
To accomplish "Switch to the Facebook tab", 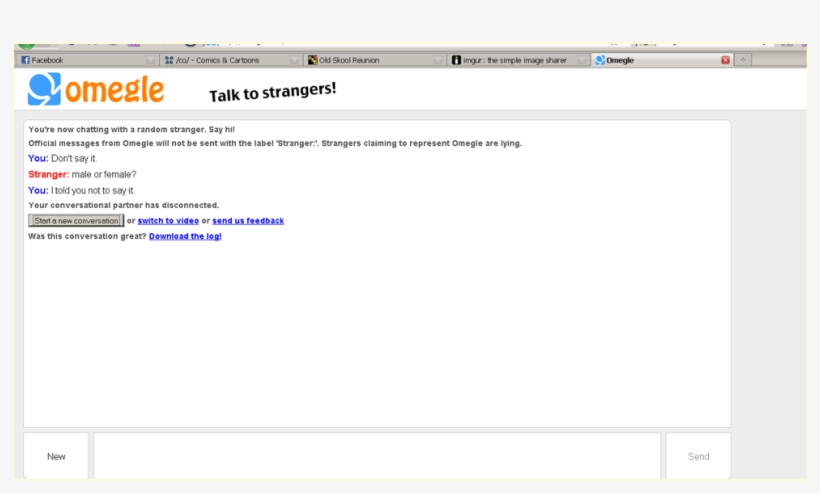I will (x=88, y=60).
